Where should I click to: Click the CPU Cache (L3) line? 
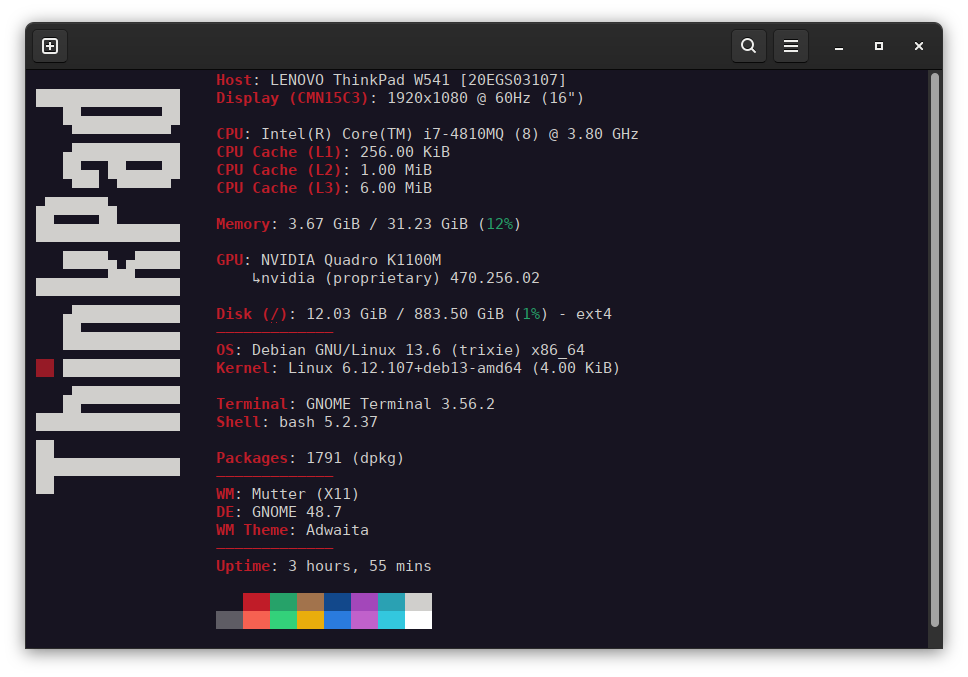[x=323, y=188]
